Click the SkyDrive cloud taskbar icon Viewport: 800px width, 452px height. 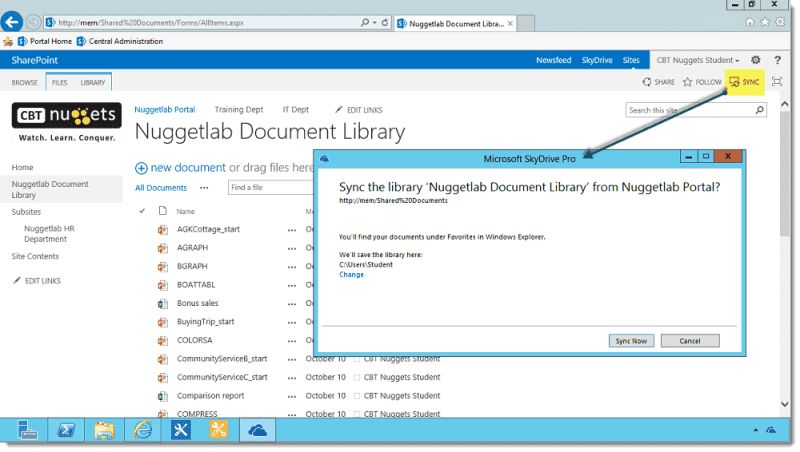[257, 431]
